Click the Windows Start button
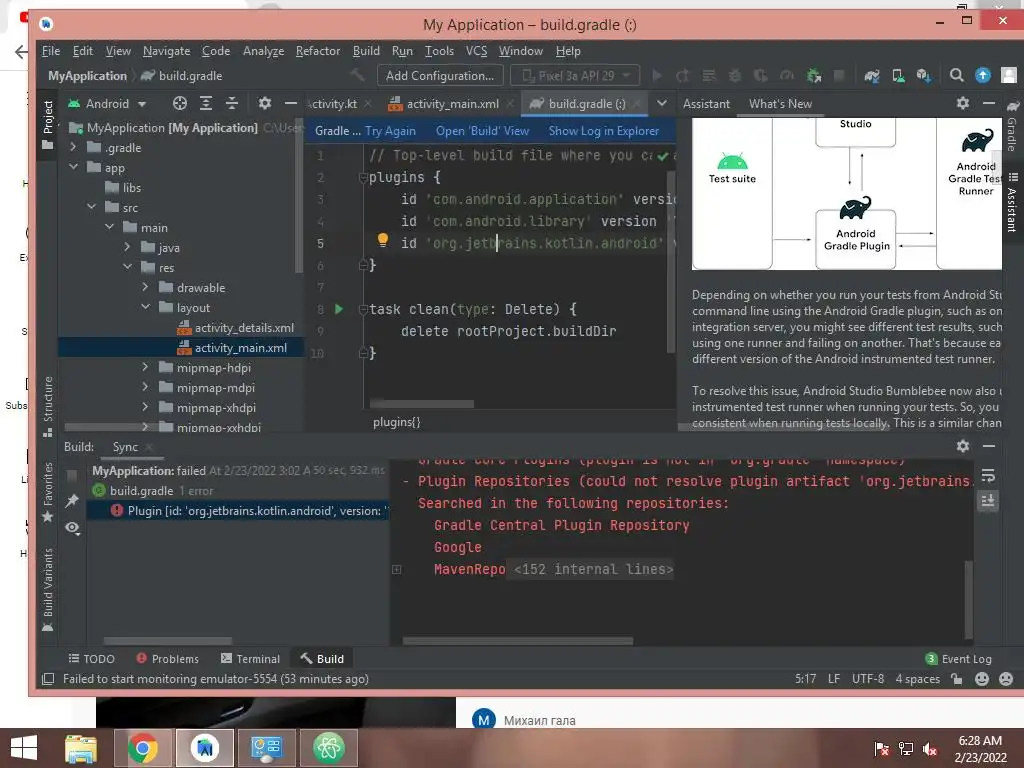The image size is (1024, 768). pos(24,748)
